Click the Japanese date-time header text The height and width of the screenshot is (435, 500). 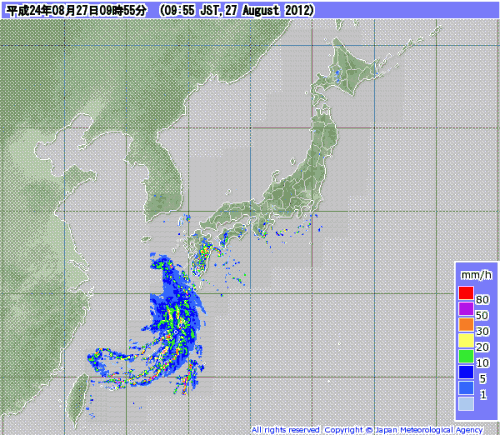(x=77, y=11)
